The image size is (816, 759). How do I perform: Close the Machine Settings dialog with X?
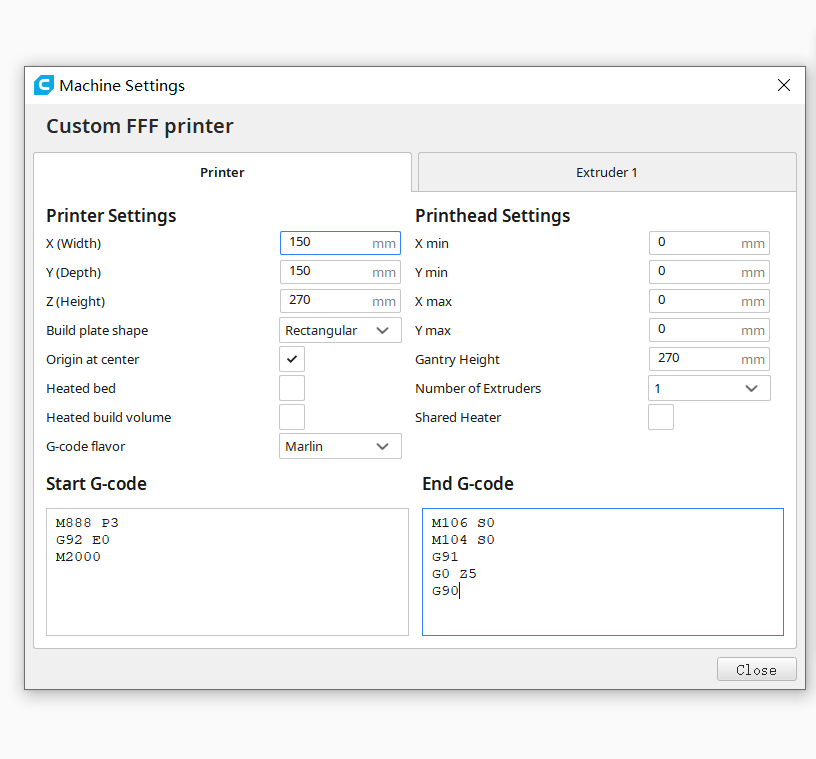(783, 85)
